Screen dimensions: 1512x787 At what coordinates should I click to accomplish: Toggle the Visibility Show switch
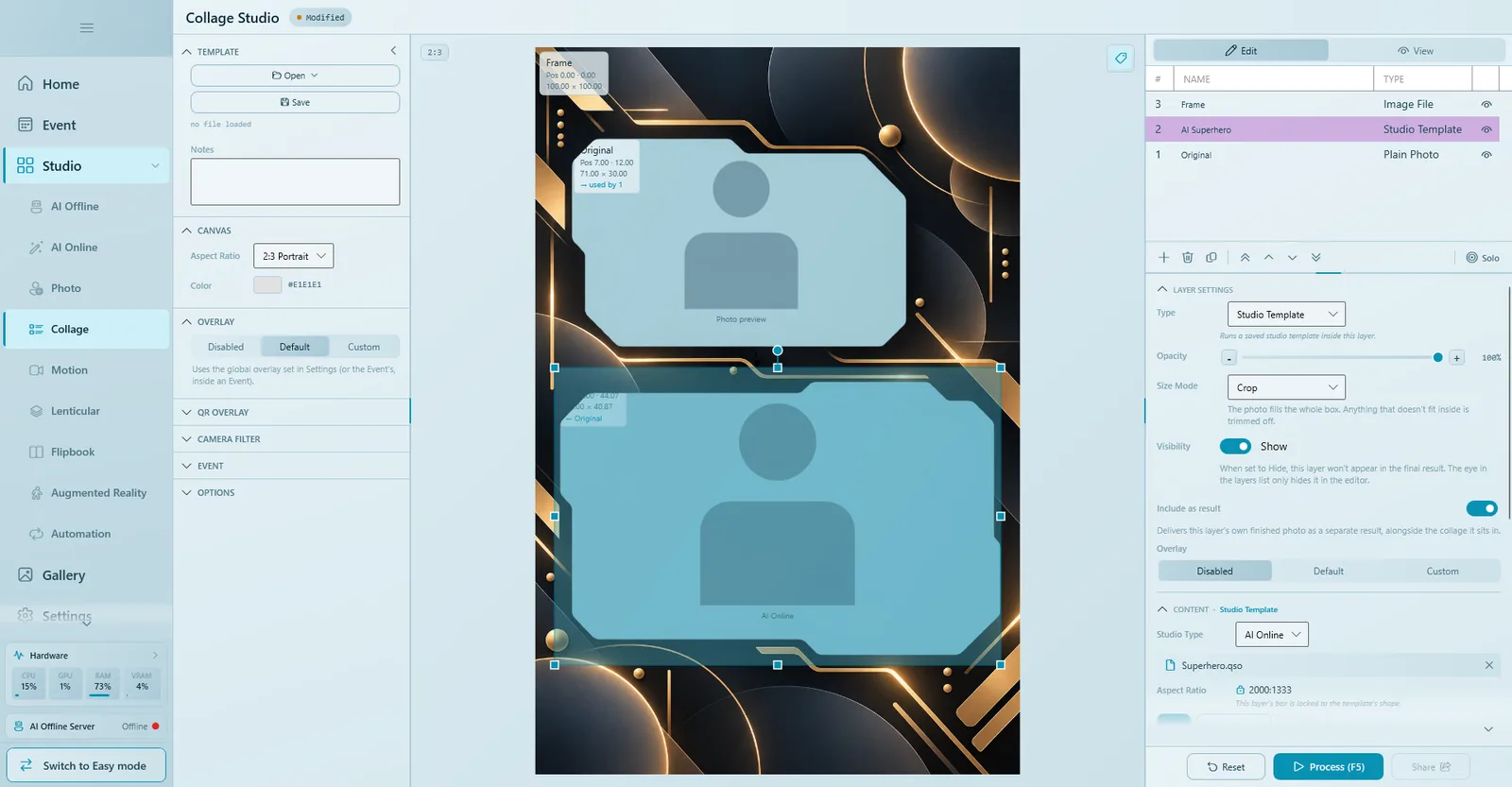(1235, 446)
